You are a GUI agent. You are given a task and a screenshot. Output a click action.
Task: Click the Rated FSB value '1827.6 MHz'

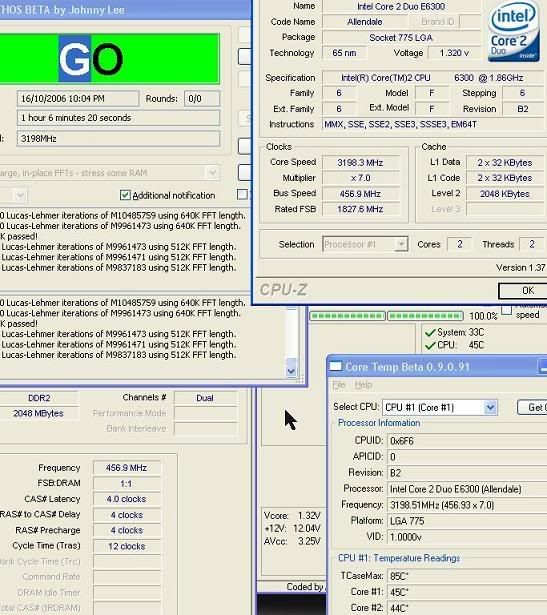pos(360,209)
